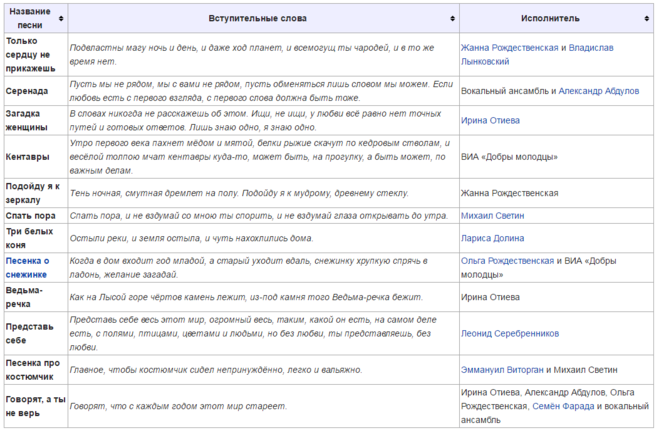This screenshot has width=659, height=433.
Task: Click the Кентавры song title cell
Action: (27, 157)
